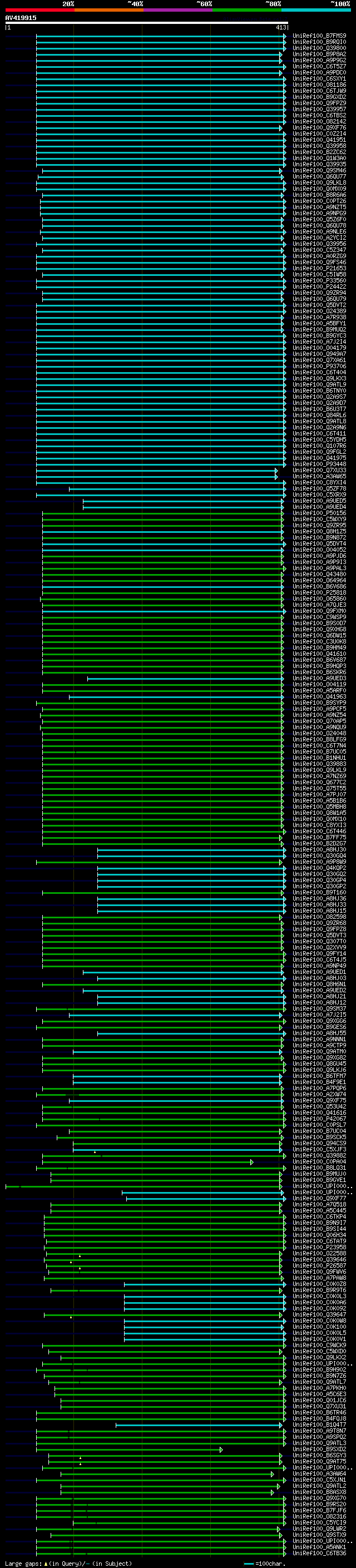Pick hit UniRef100_Q43480
Screen dimensions: 356x1568
pyautogui.click(x=319, y=574)
